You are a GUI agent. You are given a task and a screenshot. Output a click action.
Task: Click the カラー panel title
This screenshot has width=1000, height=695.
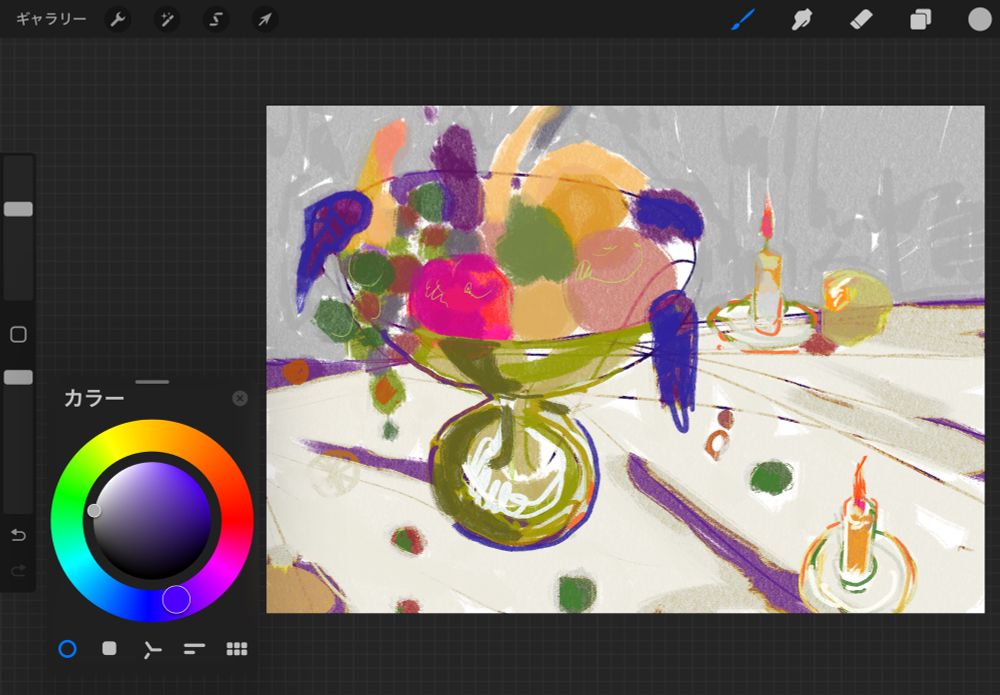tap(94, 399)
